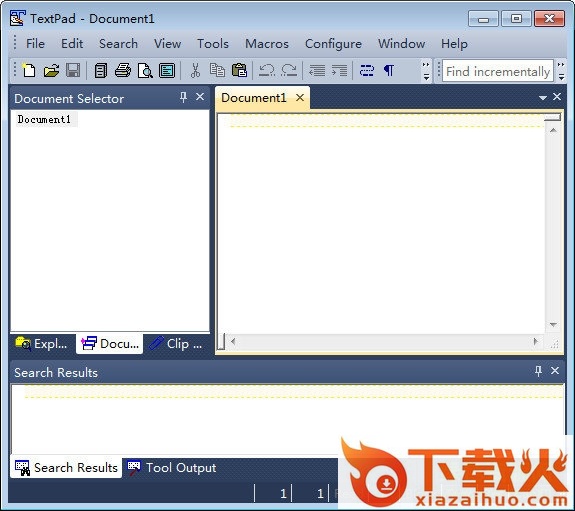Copy selection with the toolbar copy icon
The height and width of the screenshot is (511, 575).
pos(217,70)
